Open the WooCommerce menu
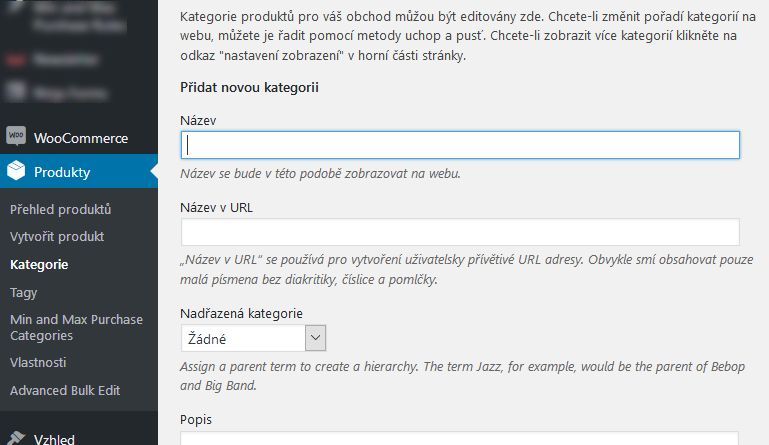769x445 pixels. click(81, 138)
